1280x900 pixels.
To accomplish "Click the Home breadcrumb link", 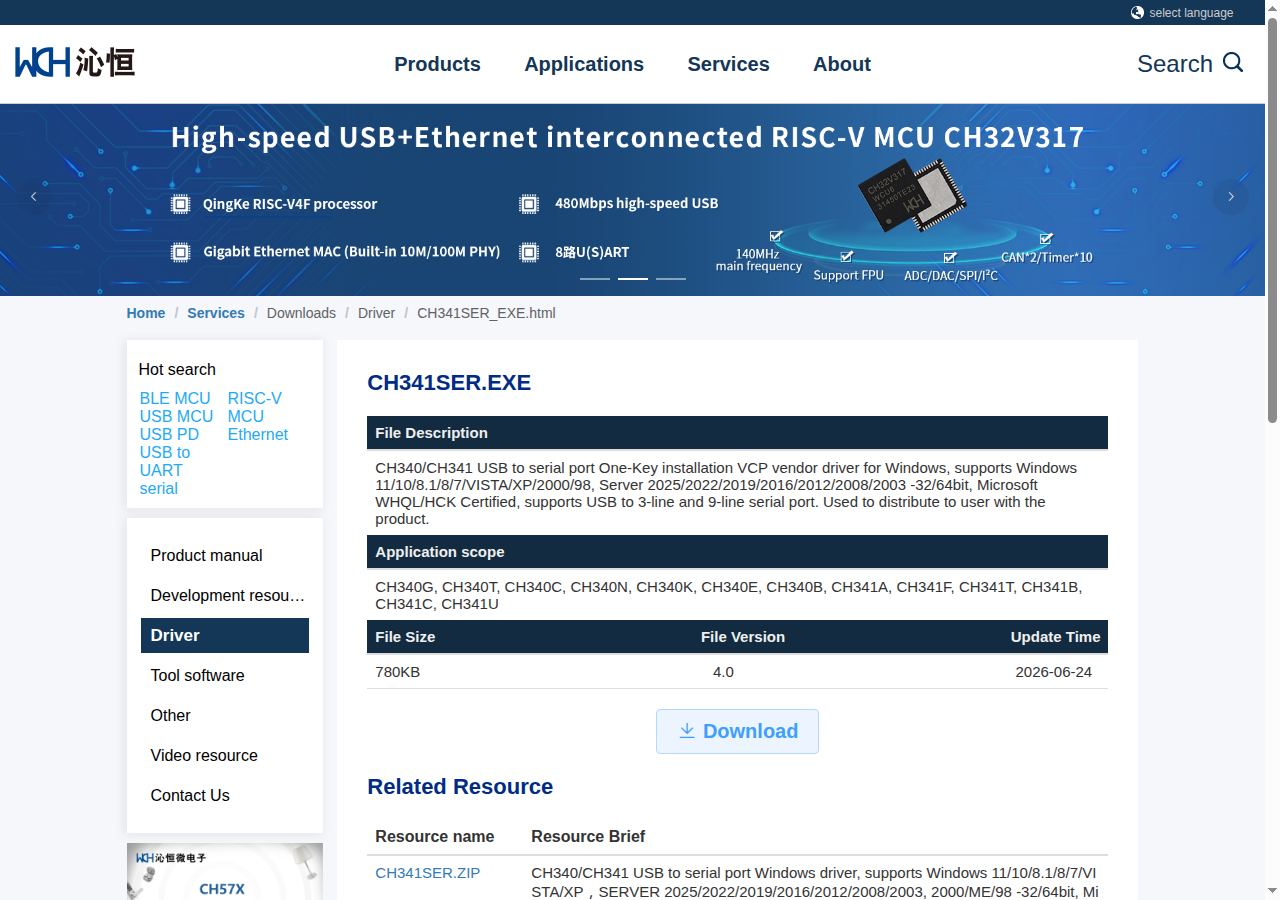I will (146, 313).
